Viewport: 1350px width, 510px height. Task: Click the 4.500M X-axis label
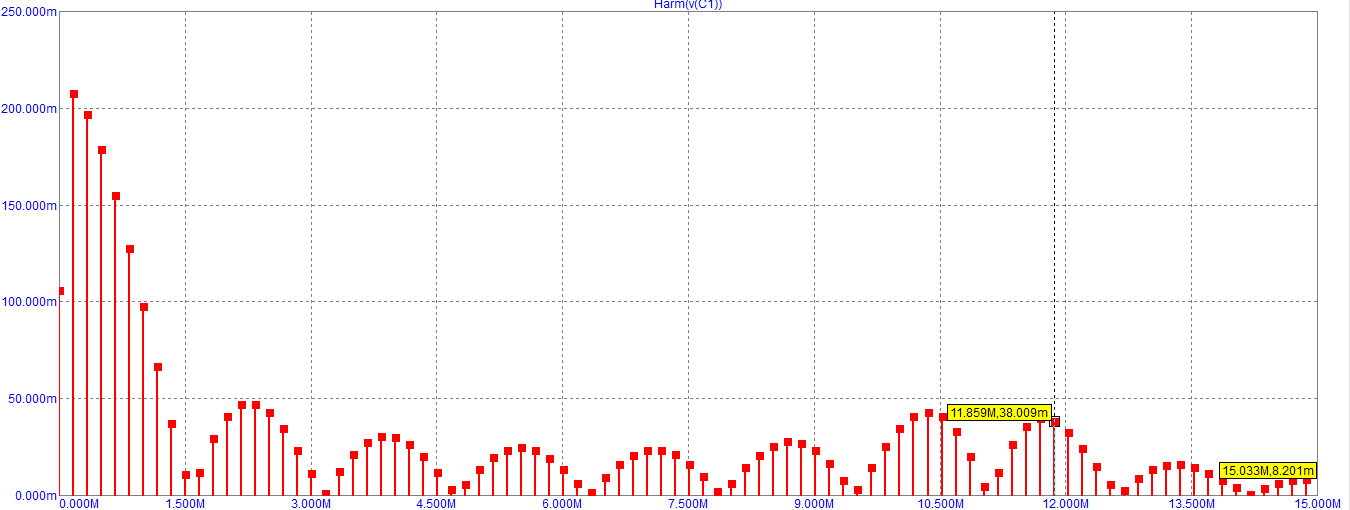437,503
